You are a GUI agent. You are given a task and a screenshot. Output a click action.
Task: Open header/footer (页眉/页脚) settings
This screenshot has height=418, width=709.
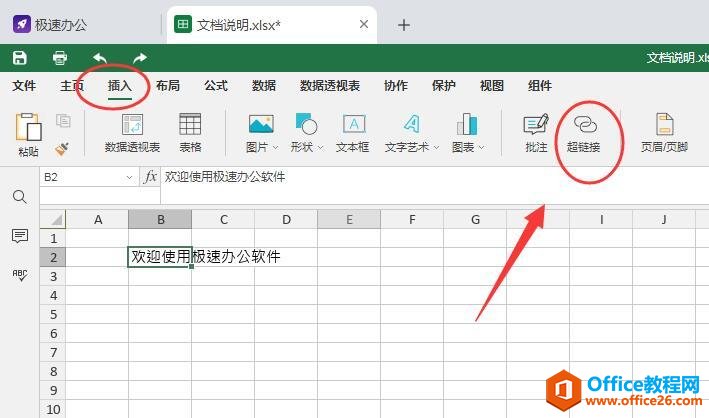(x=664, y=133)
